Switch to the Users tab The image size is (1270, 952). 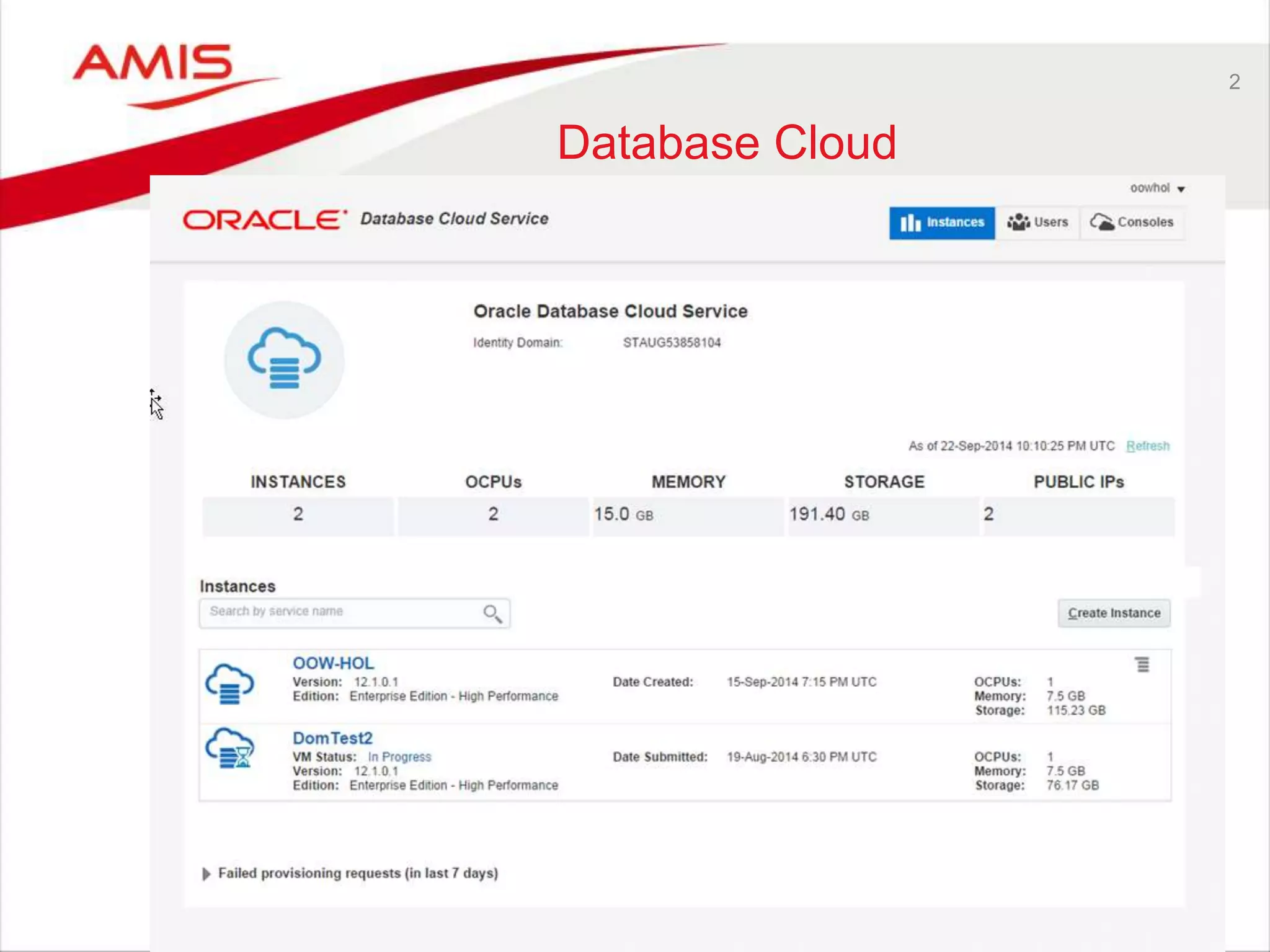click(1037, 223)
